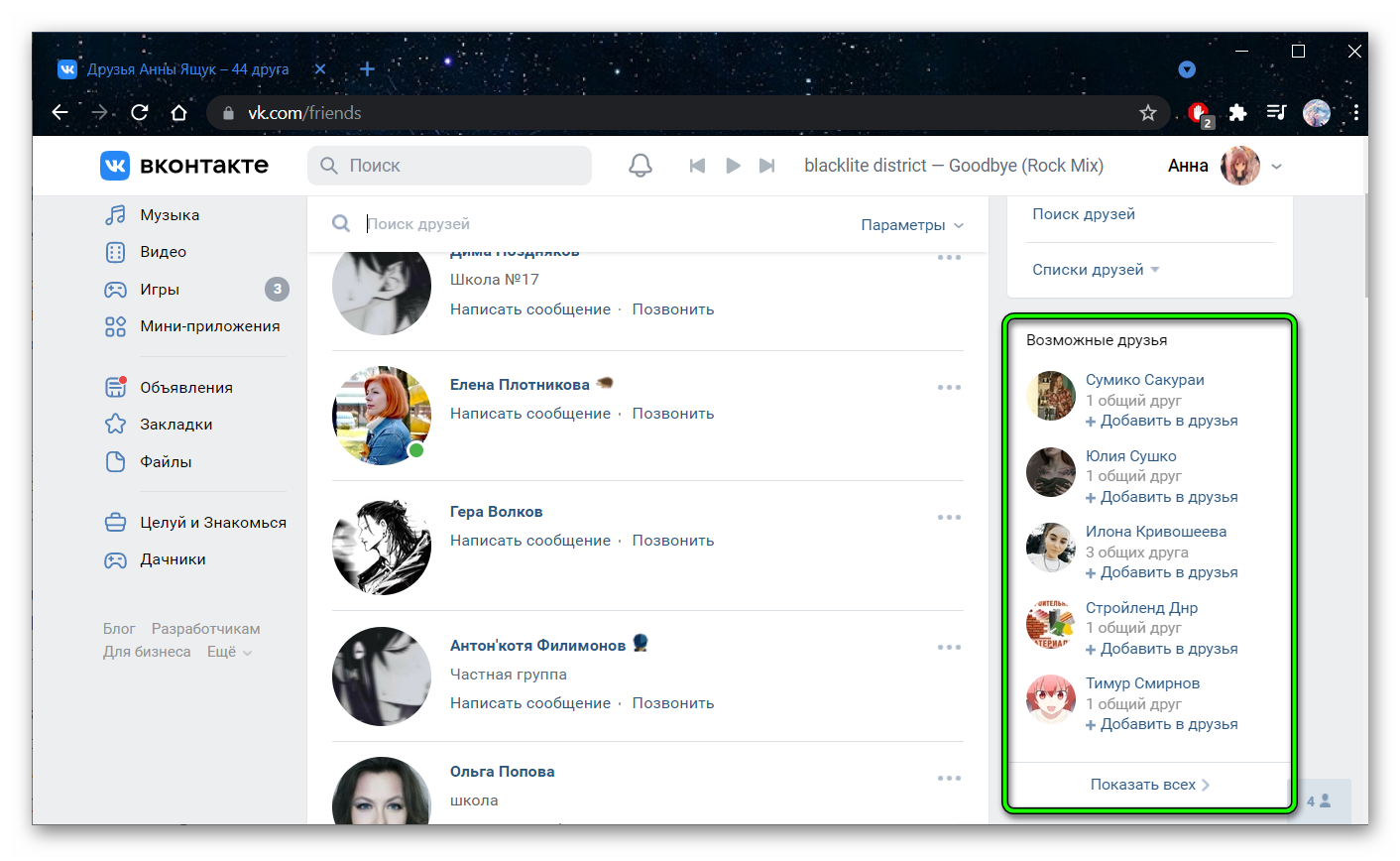Open more options for Гера Волков
The image size is (1400, 861).
click(x=949, y=517)
